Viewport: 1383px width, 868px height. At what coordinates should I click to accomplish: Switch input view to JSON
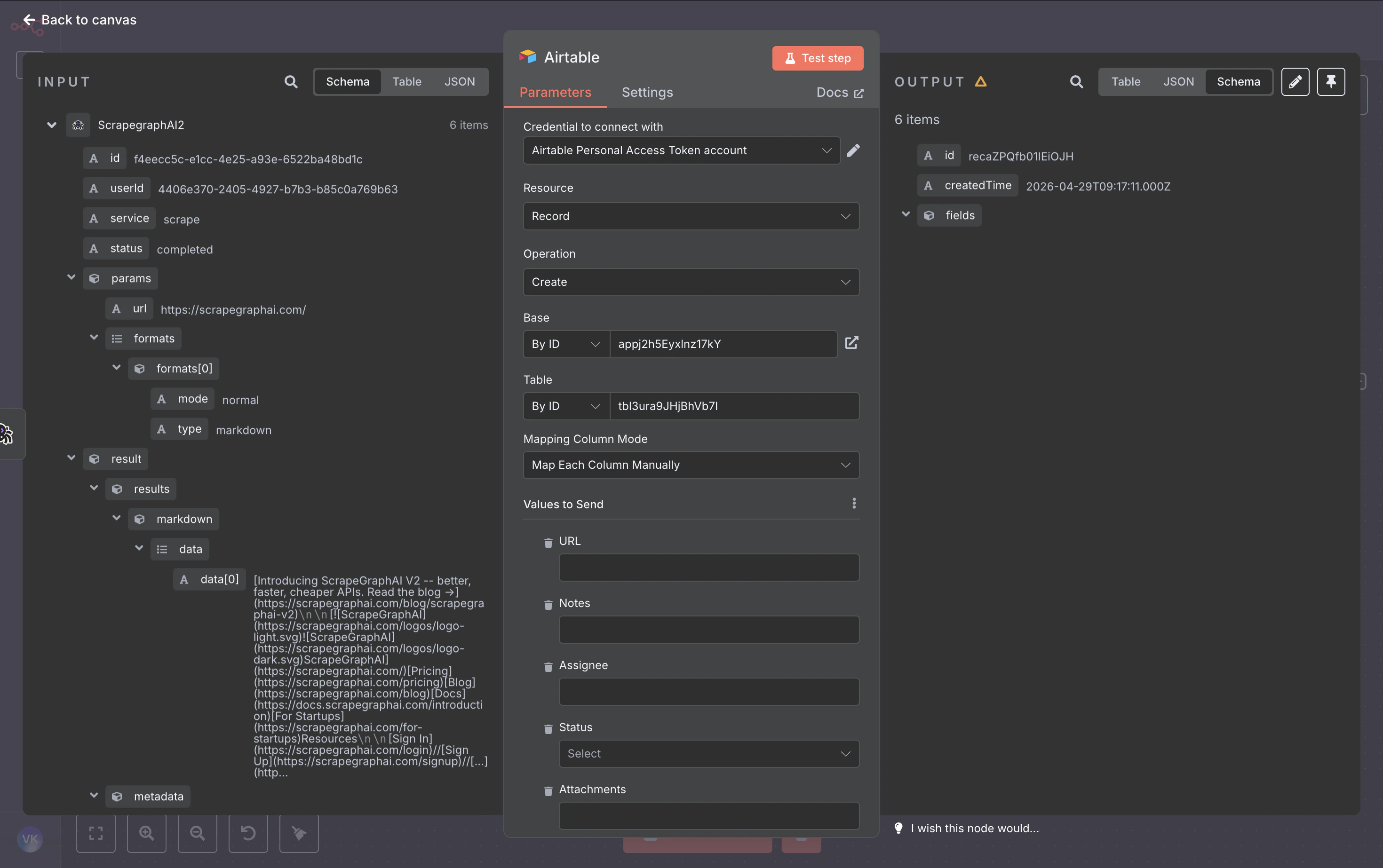tap(460, 81)
